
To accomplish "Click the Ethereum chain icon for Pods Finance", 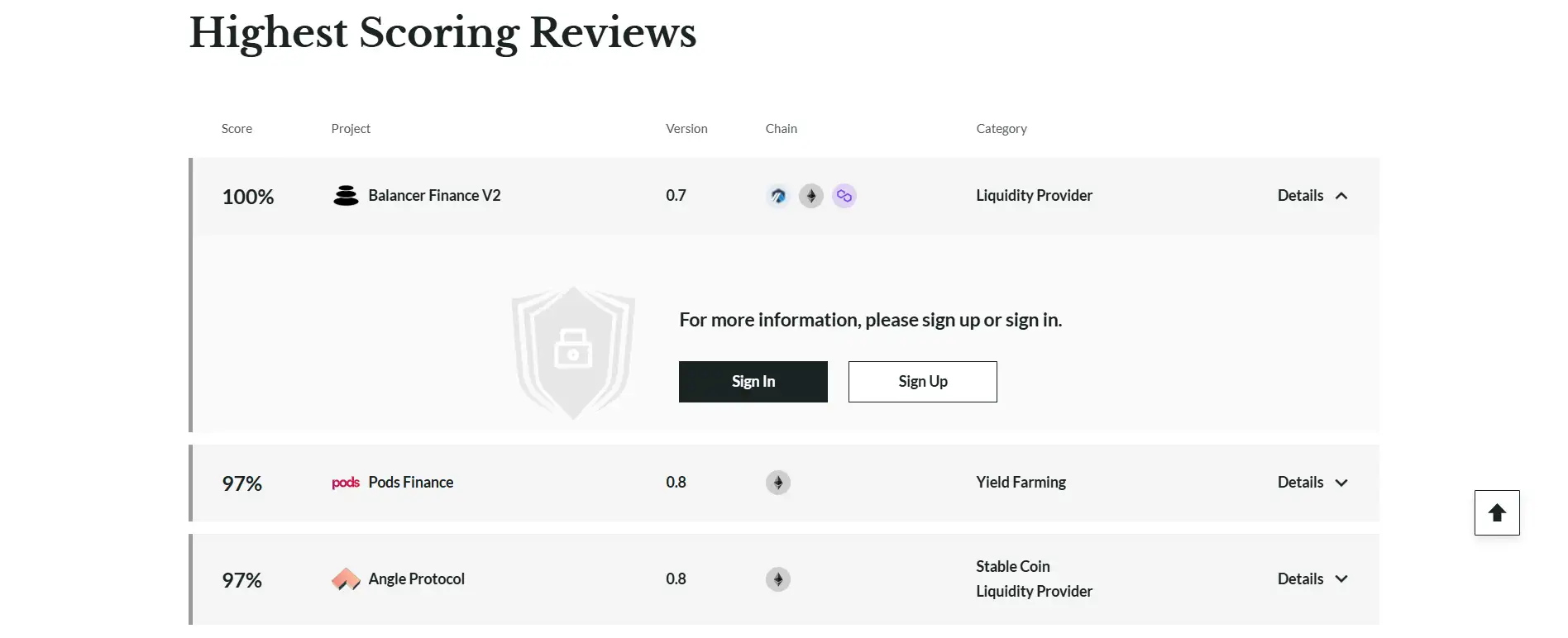I will [x=778, y=483].
